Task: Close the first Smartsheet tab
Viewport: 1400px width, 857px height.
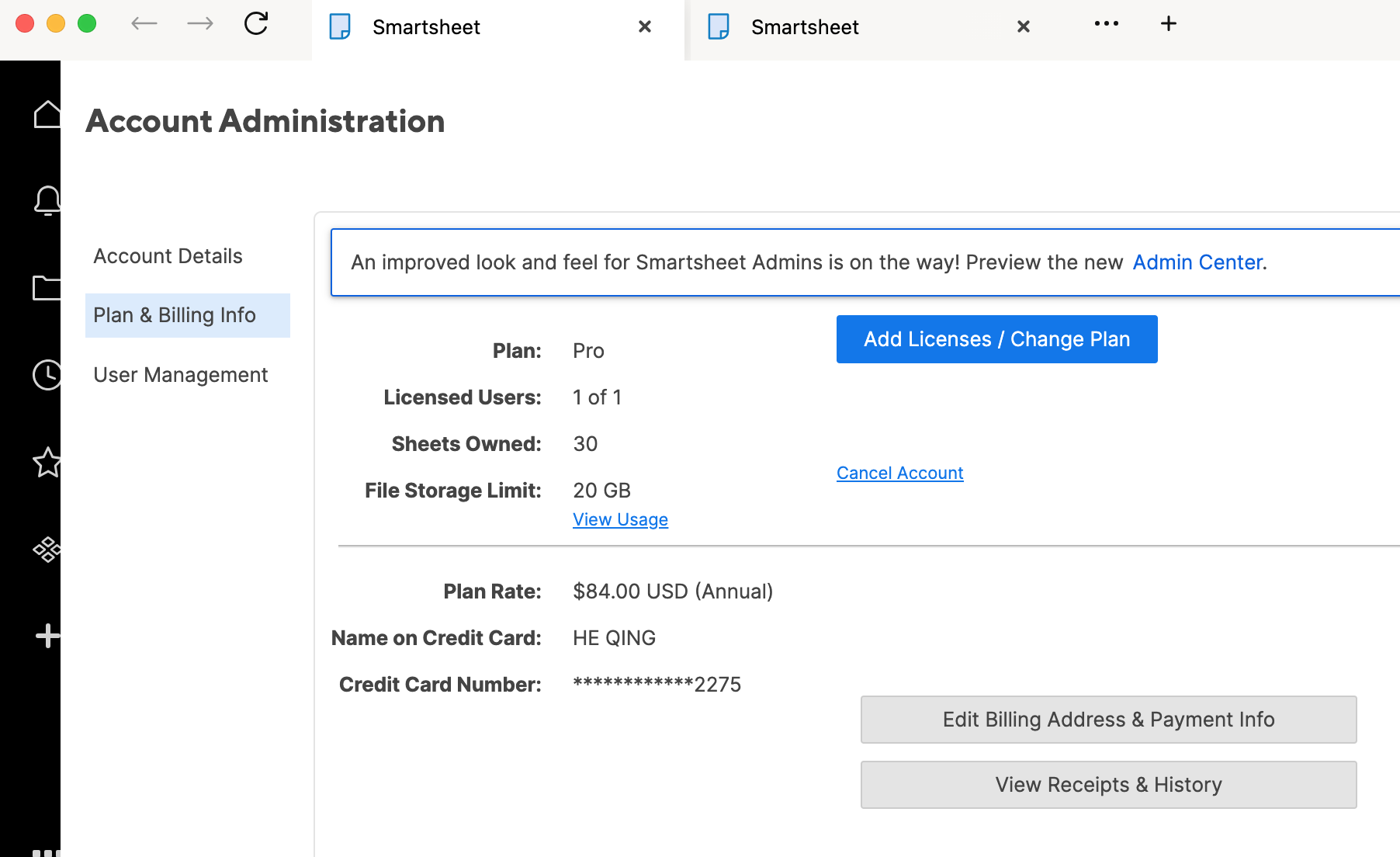Action: [645, 26]
